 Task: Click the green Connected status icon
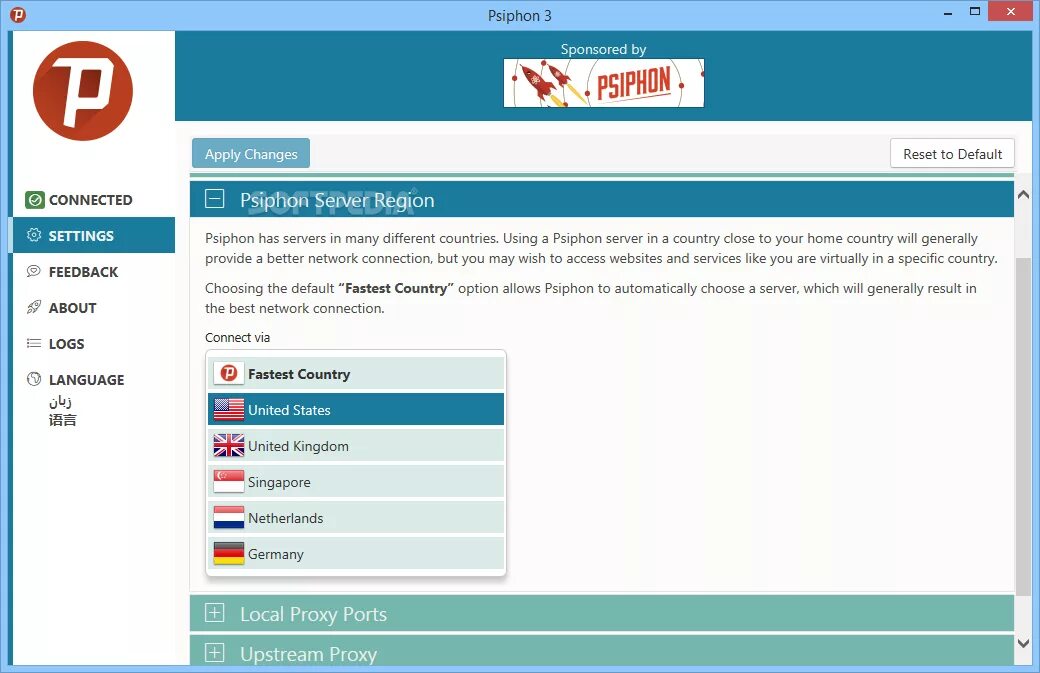pos(34,200)
